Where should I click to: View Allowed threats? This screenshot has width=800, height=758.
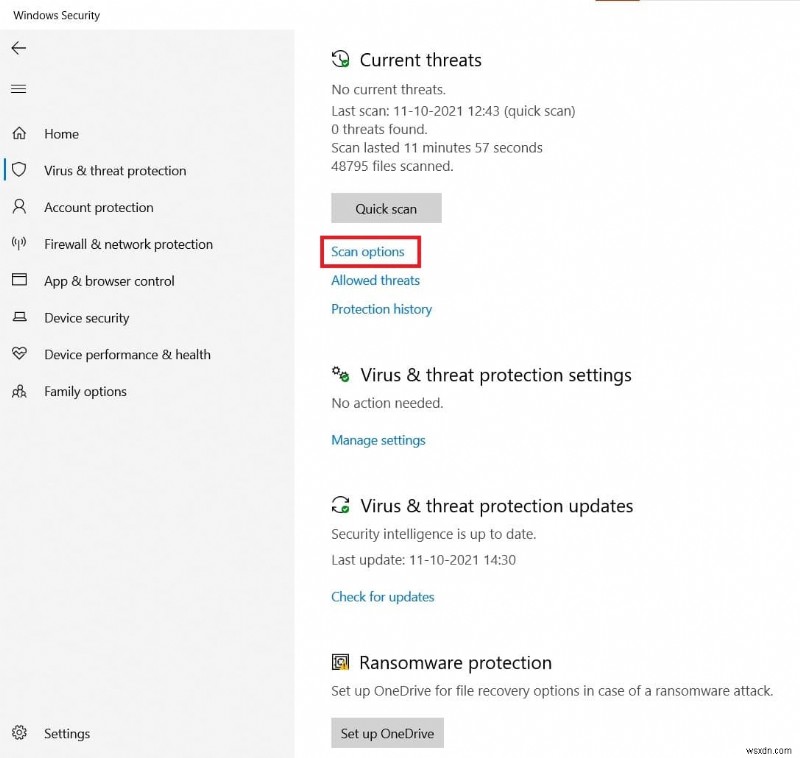tap(375, 280)
